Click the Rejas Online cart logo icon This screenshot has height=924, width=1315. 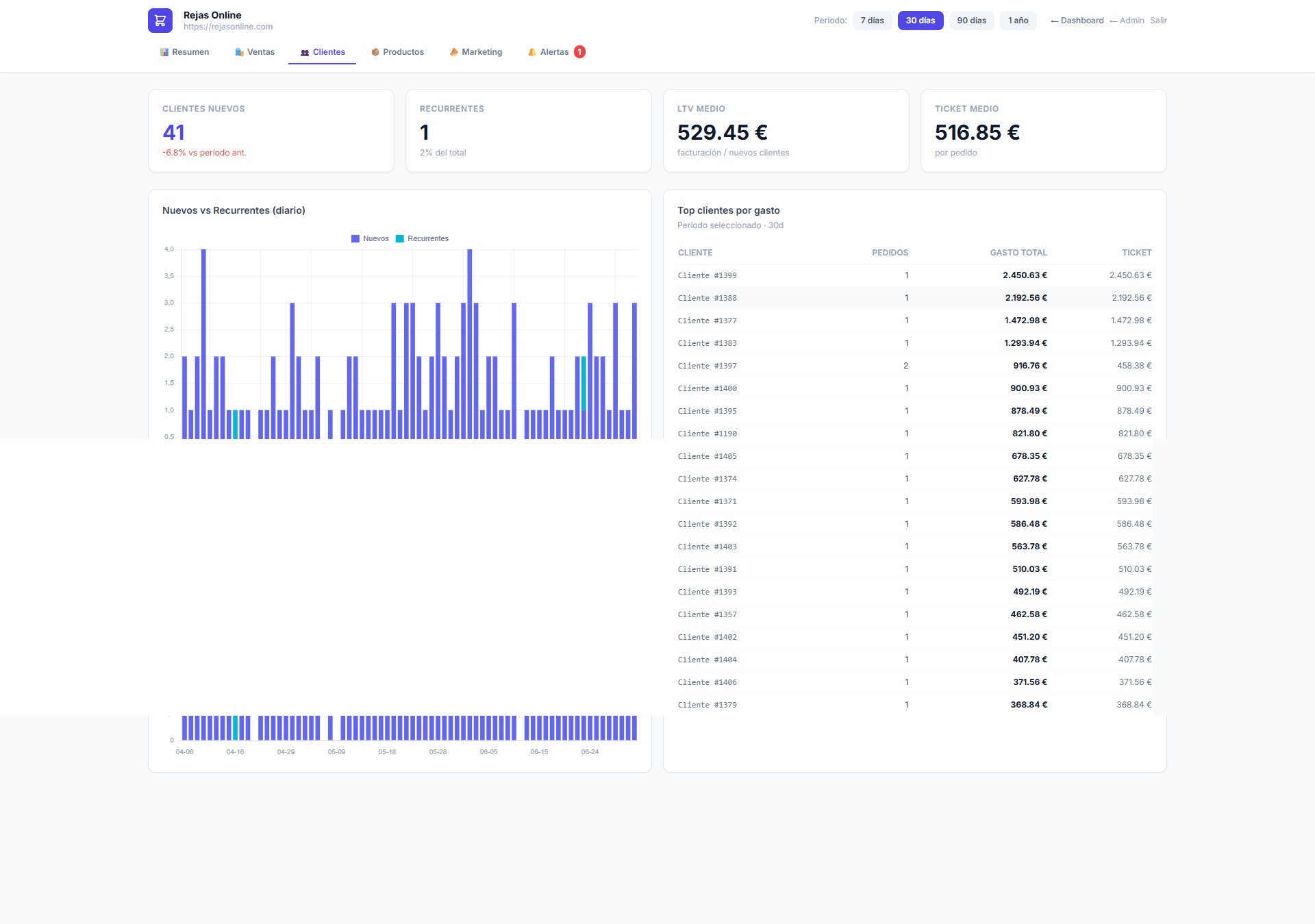click(160, 21)
